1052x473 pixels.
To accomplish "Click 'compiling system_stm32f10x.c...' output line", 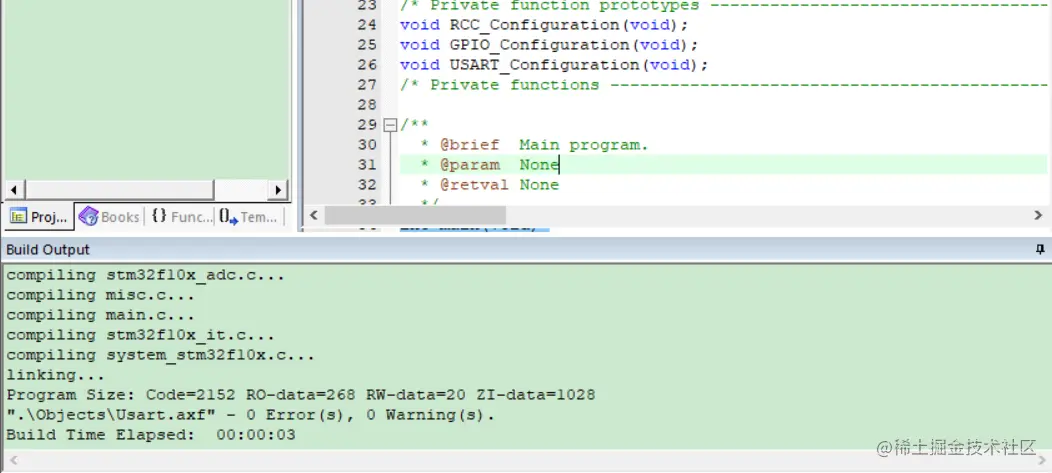I will click(160, 355).
